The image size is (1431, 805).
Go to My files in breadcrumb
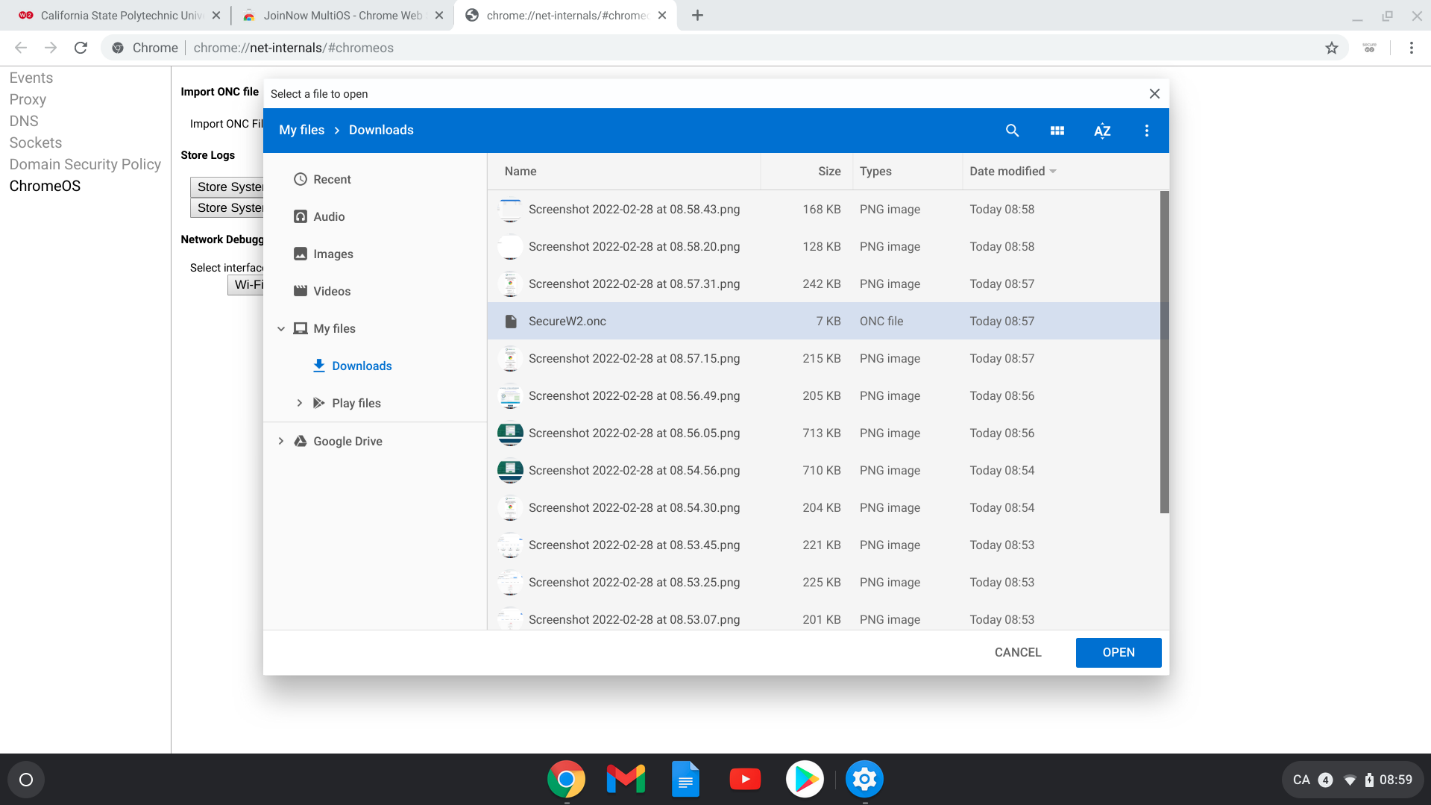click(x=302, y=130)
